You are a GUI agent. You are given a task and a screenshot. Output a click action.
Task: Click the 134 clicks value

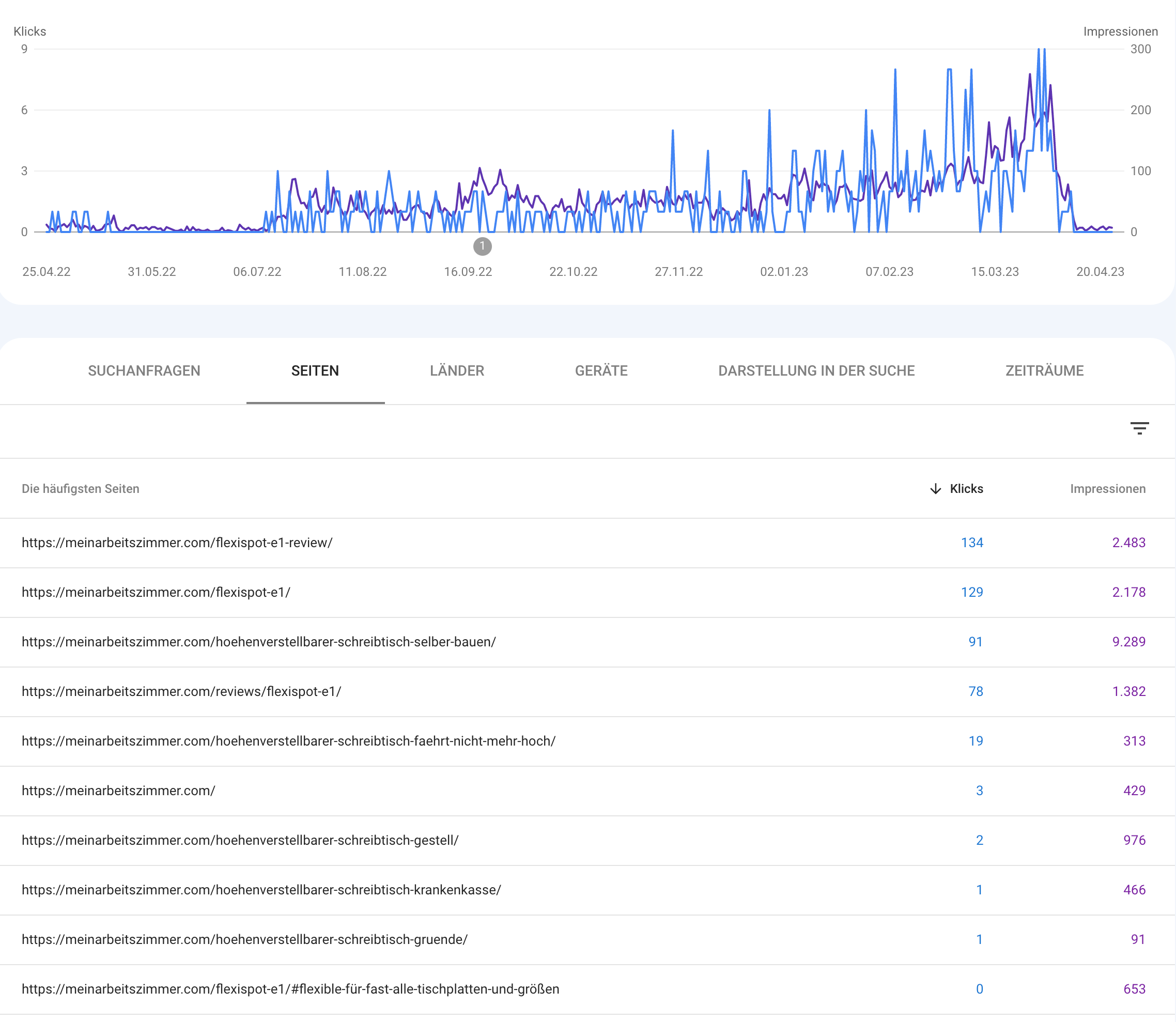[972, 543]
